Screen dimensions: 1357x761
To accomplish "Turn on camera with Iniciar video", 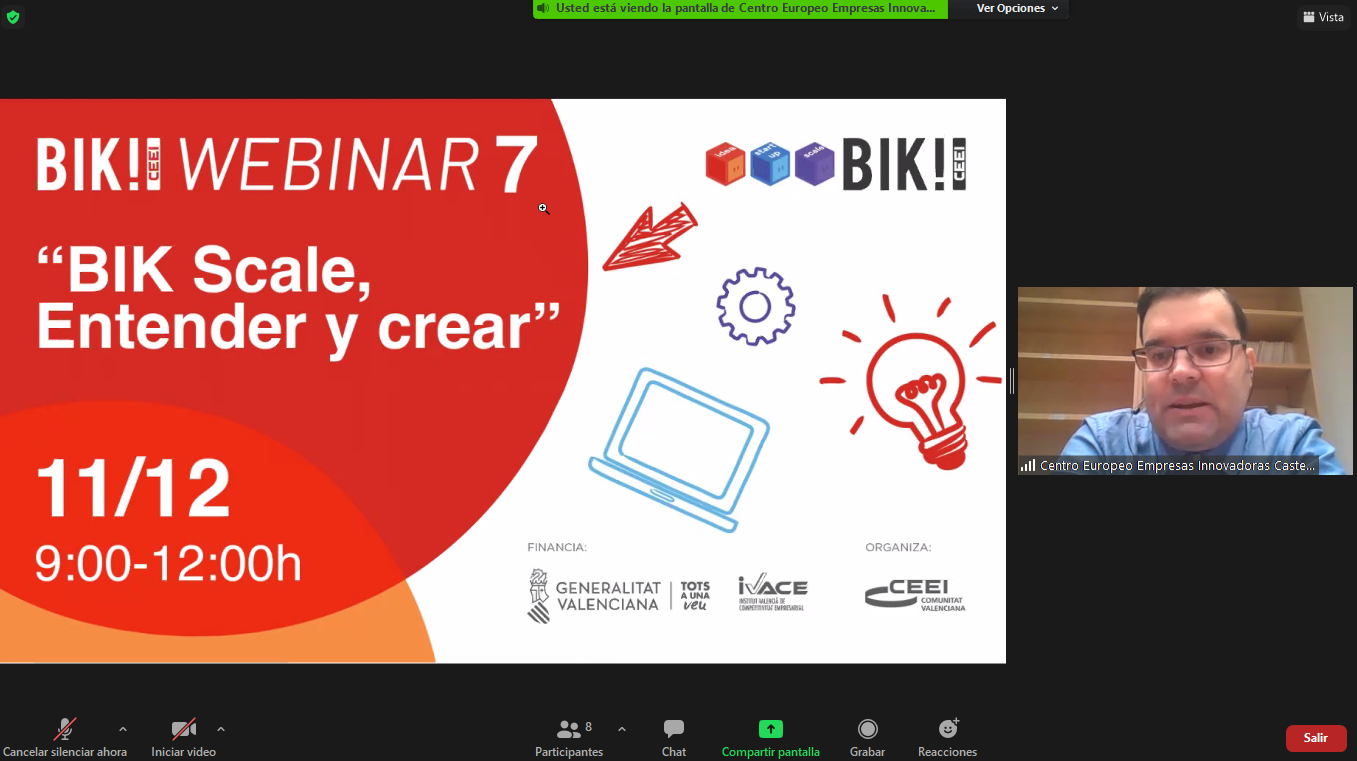I will click(183, 737).
